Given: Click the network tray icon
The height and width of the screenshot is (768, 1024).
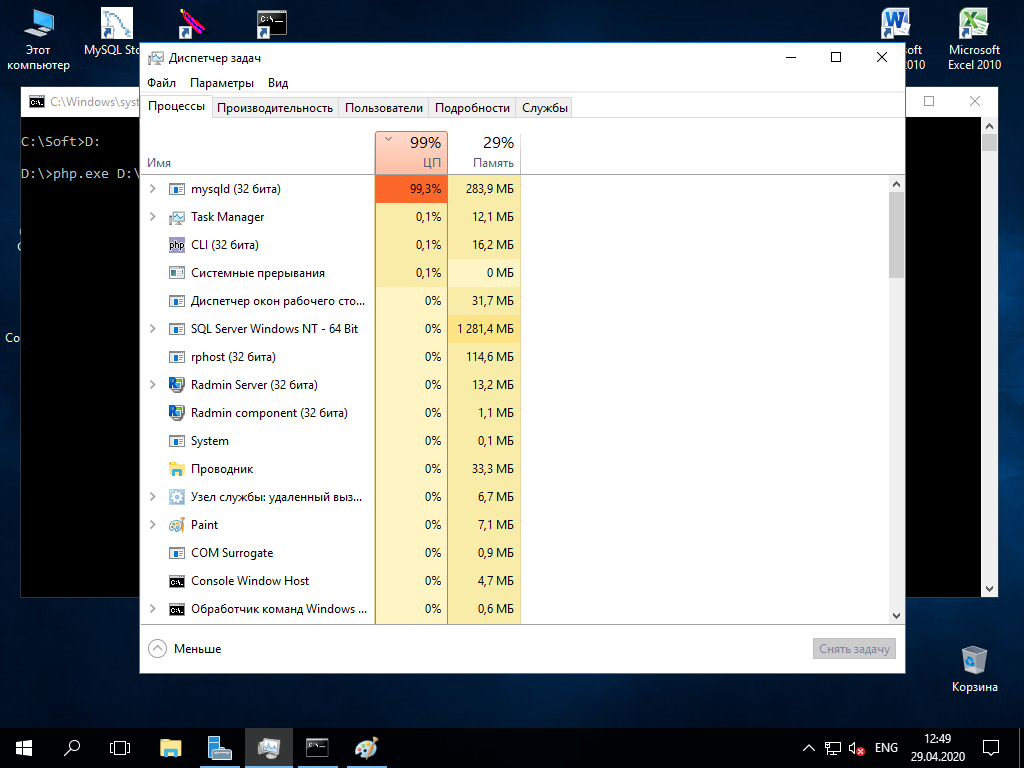Looking at the screenshot, I should (x=833, y=748).
